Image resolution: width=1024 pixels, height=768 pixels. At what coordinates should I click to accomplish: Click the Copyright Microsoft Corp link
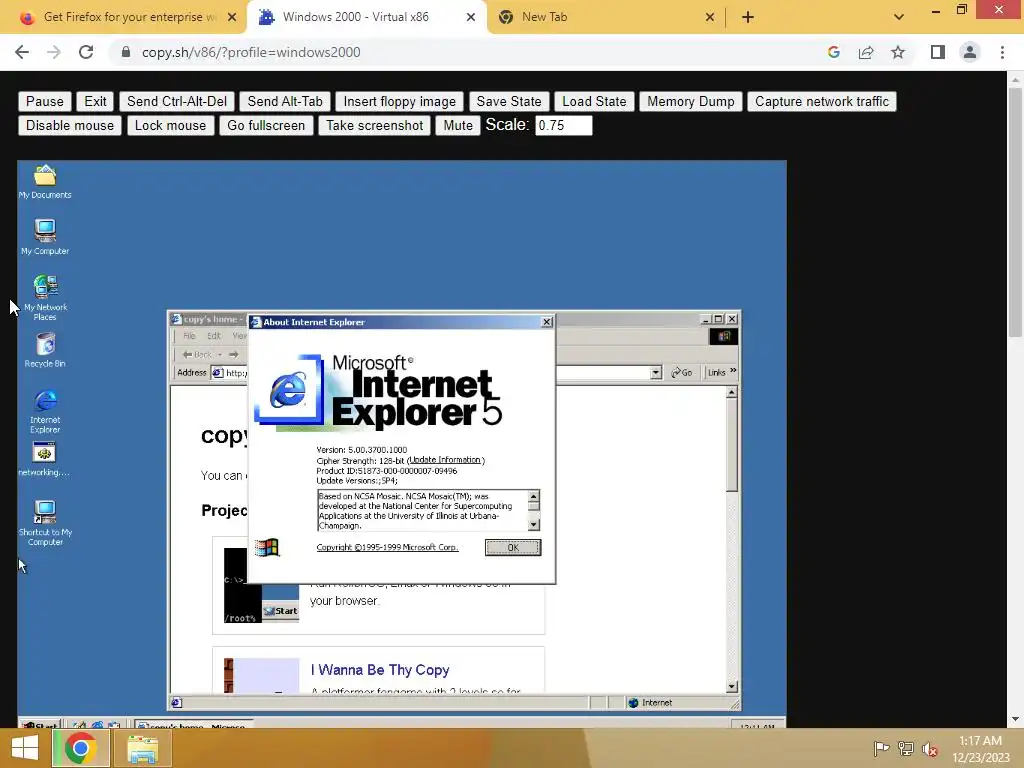[x=387, y=547]
